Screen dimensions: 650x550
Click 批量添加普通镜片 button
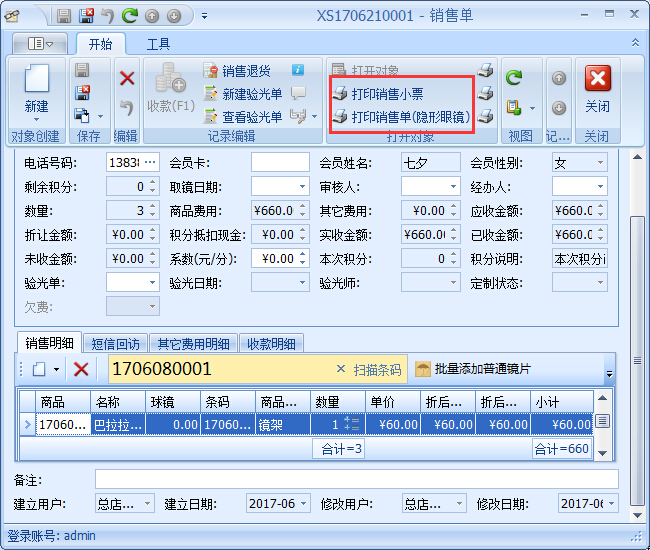click(473, 369)
